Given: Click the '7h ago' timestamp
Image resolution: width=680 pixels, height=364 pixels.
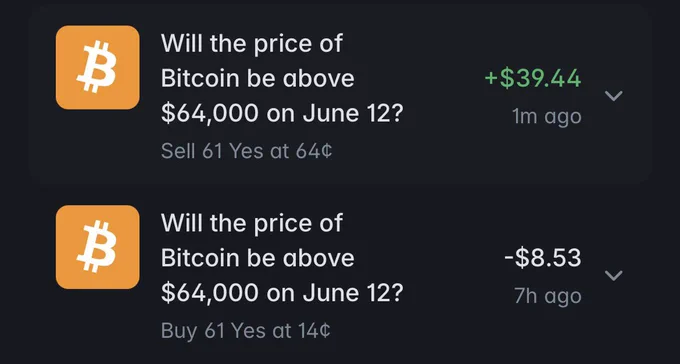Looking at the screenshot, I should (x=548, y=297).
